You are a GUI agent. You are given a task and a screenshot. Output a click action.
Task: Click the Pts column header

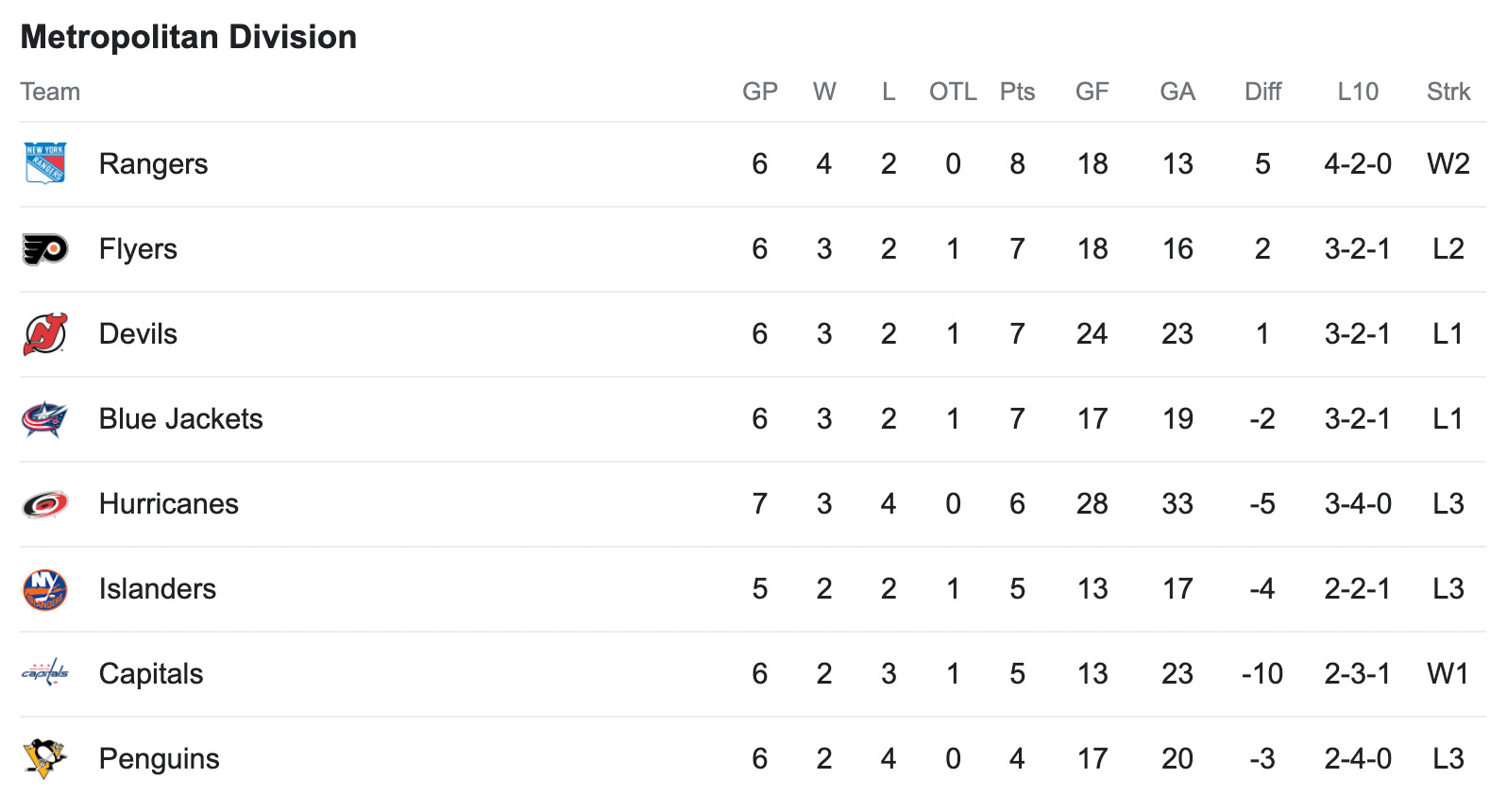pos(1017,92)
